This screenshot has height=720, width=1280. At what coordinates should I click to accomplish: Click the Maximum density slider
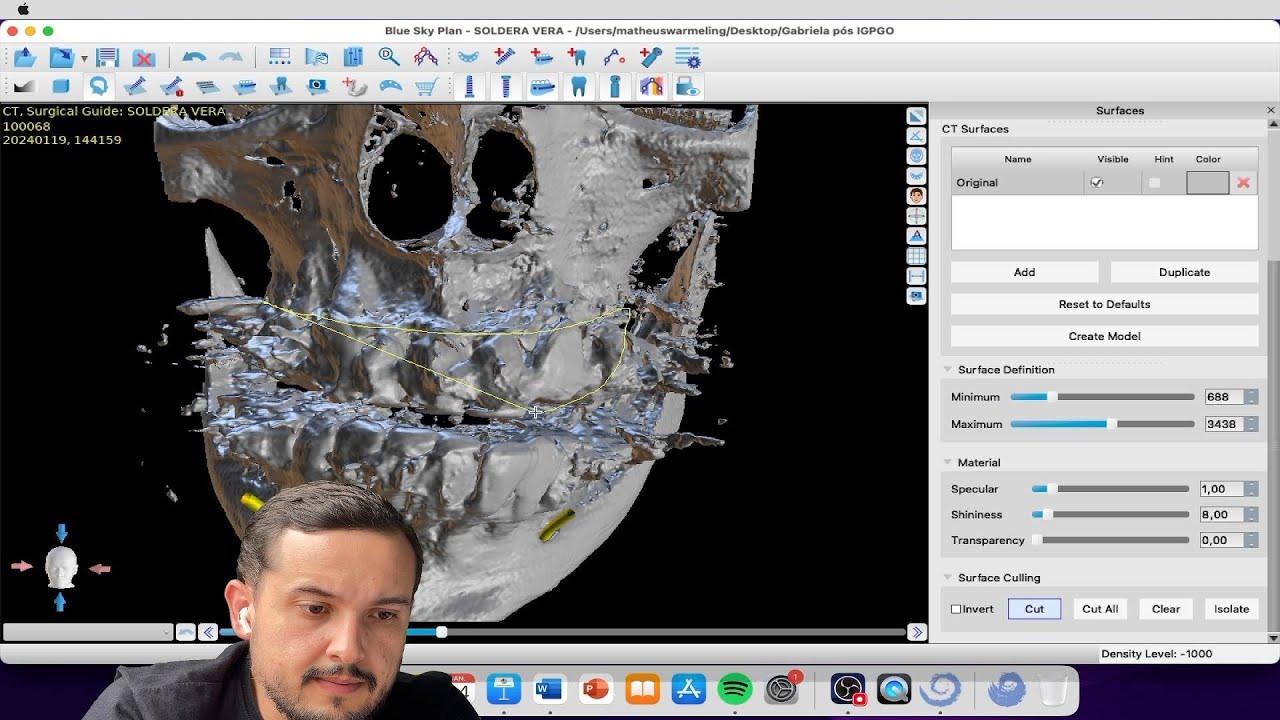[1102, 424]
